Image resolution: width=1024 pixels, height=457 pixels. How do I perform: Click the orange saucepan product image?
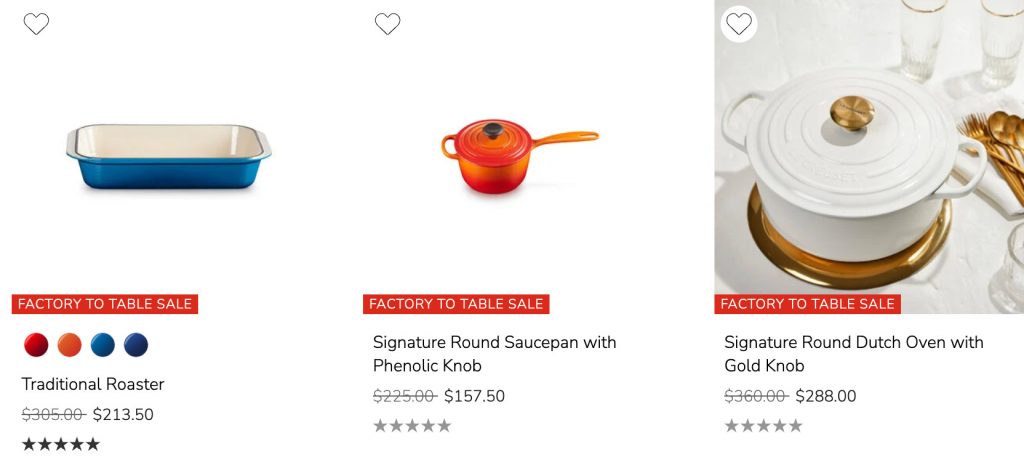pyautogui.click(x=518, y=156)
